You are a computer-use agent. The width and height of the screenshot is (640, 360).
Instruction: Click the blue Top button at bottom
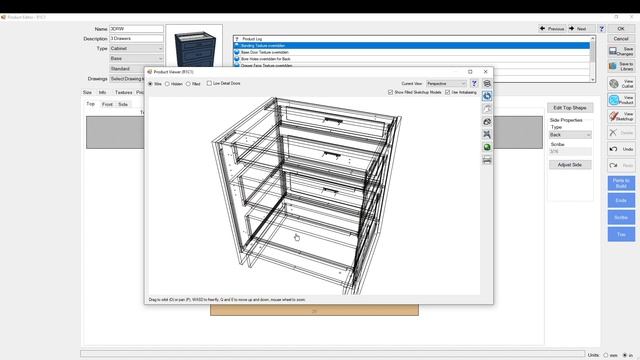(x=621, y=235)
